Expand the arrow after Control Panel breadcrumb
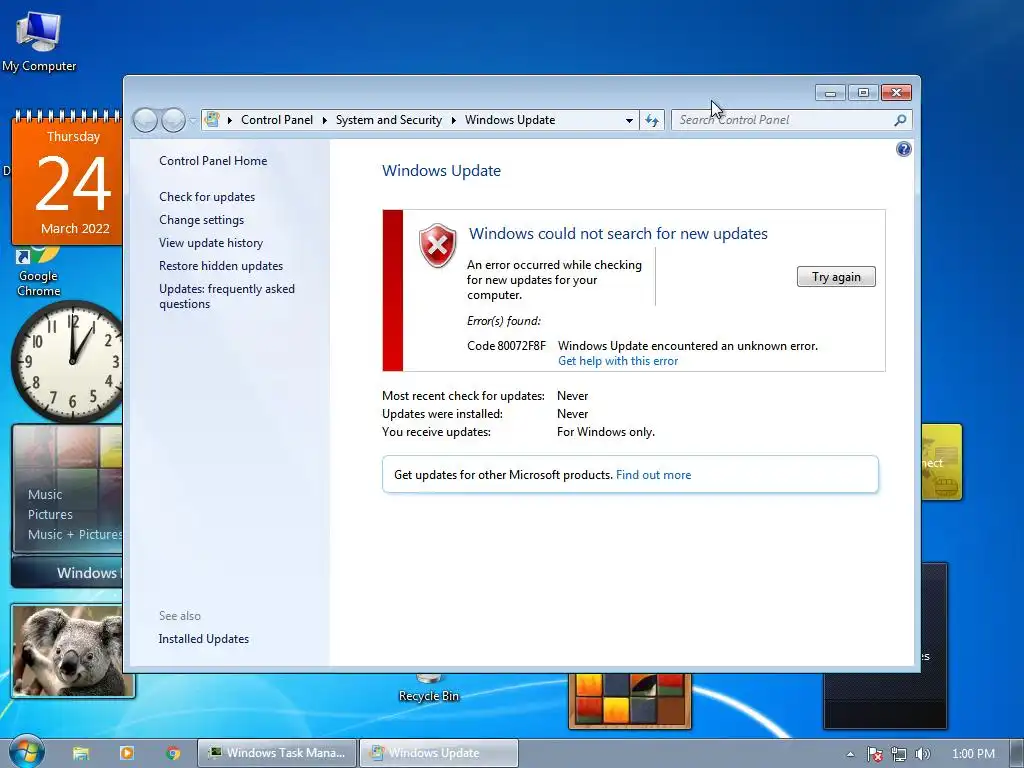The image size is (1024, 768). click(325, 120)
